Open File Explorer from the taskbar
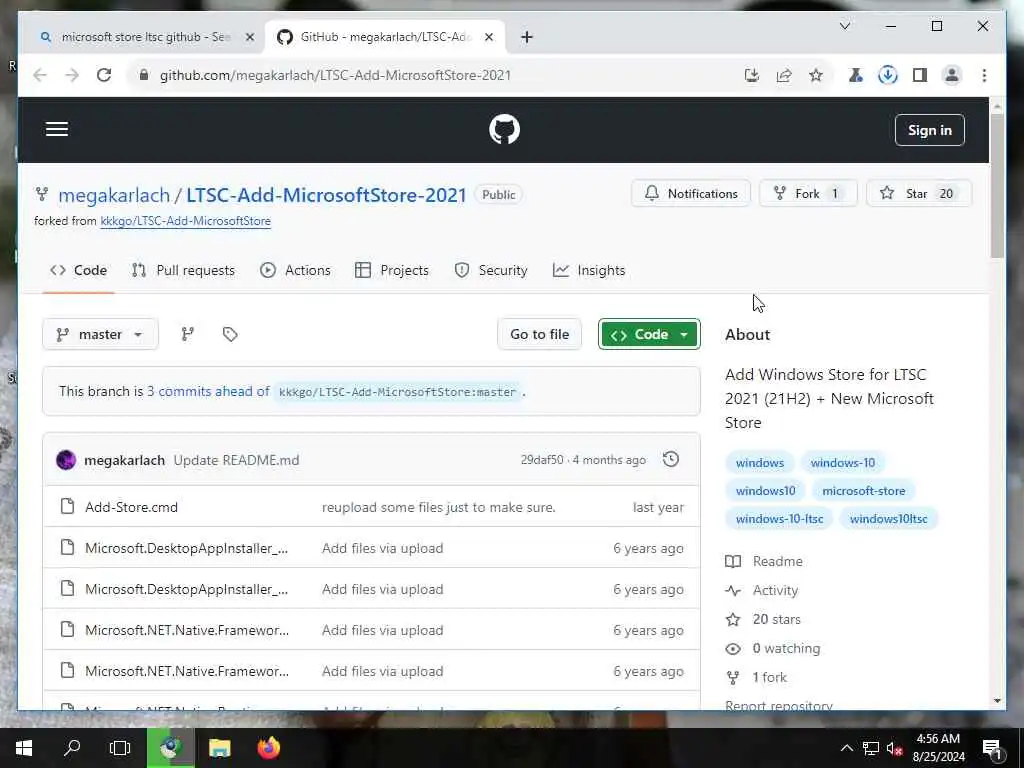 (219, 748)
